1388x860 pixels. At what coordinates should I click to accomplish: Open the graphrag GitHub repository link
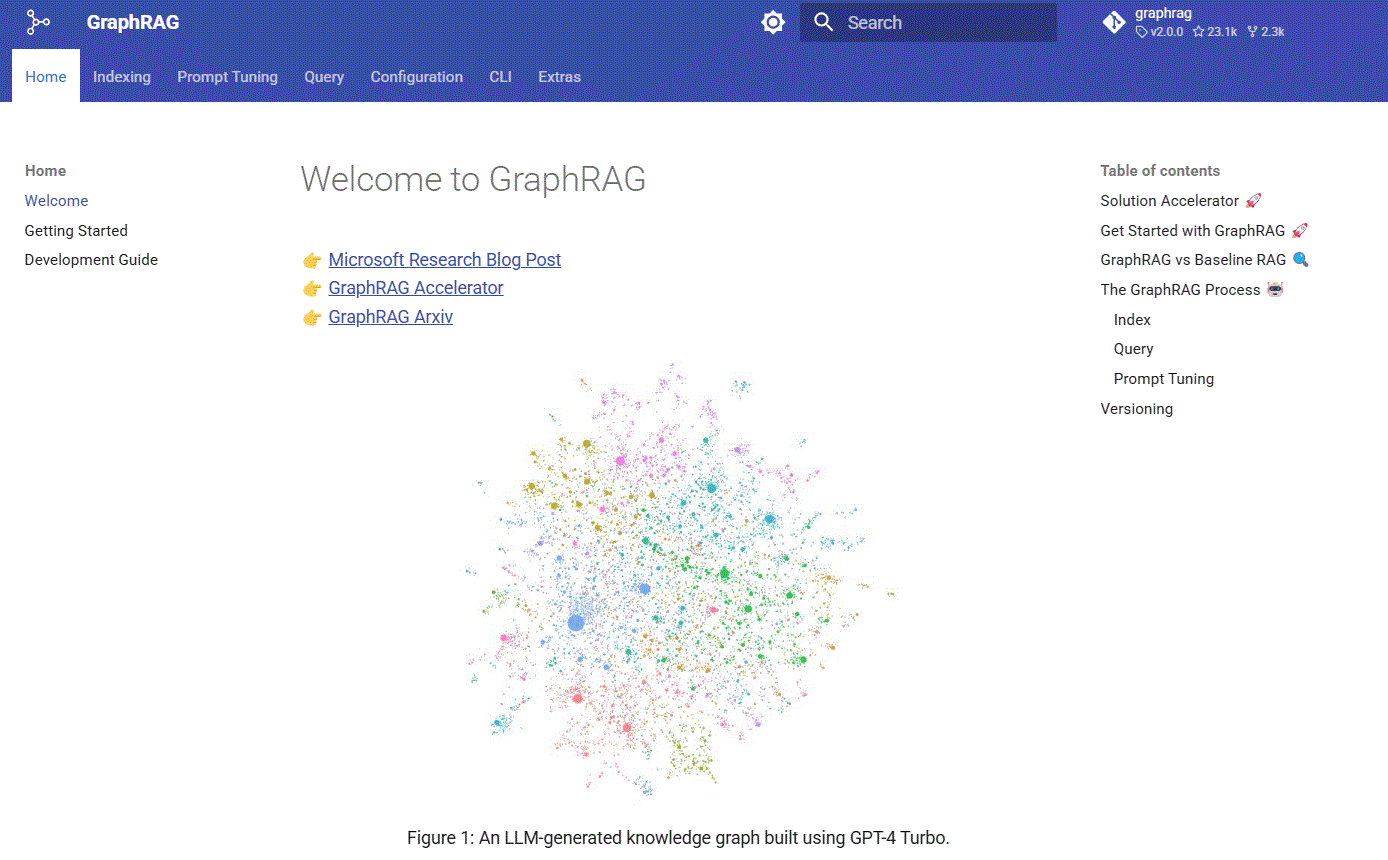tap(1194, 22)
